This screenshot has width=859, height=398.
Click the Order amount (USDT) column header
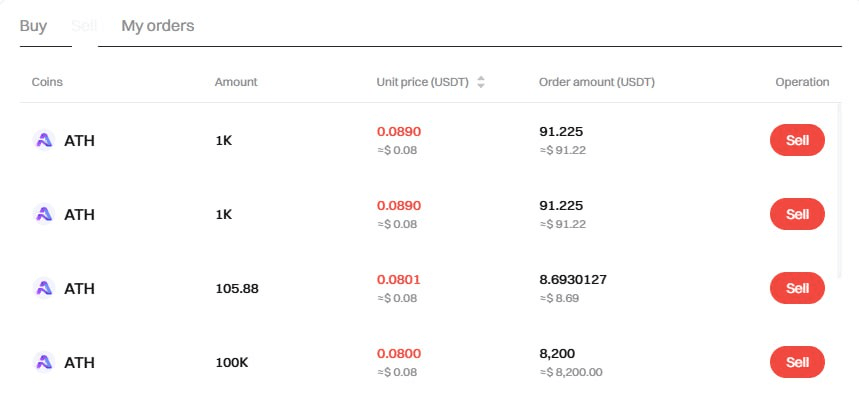[597, 82]
